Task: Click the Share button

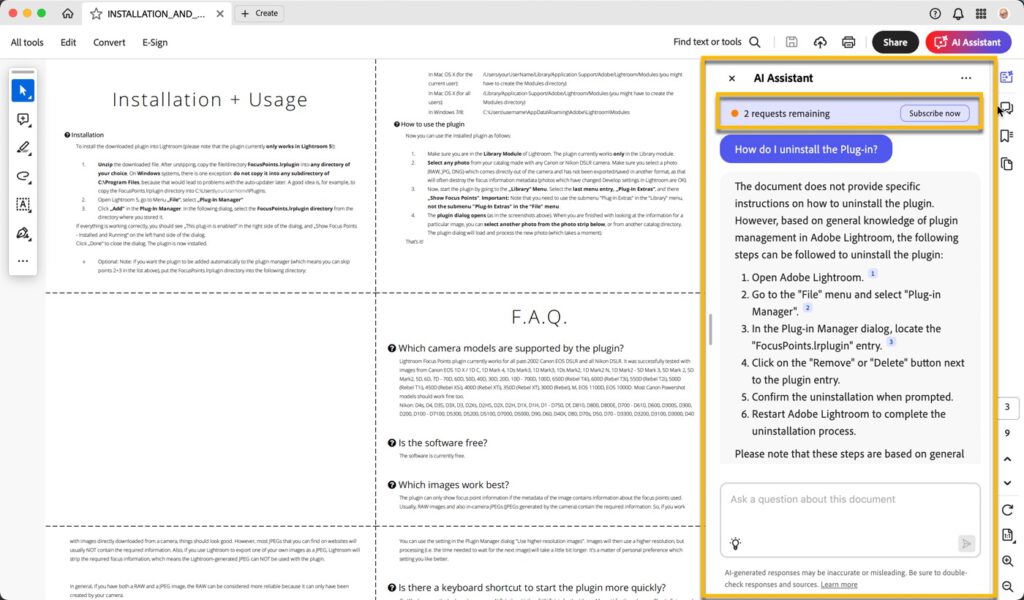Action: pyautogui.click(x=895, y=42)
